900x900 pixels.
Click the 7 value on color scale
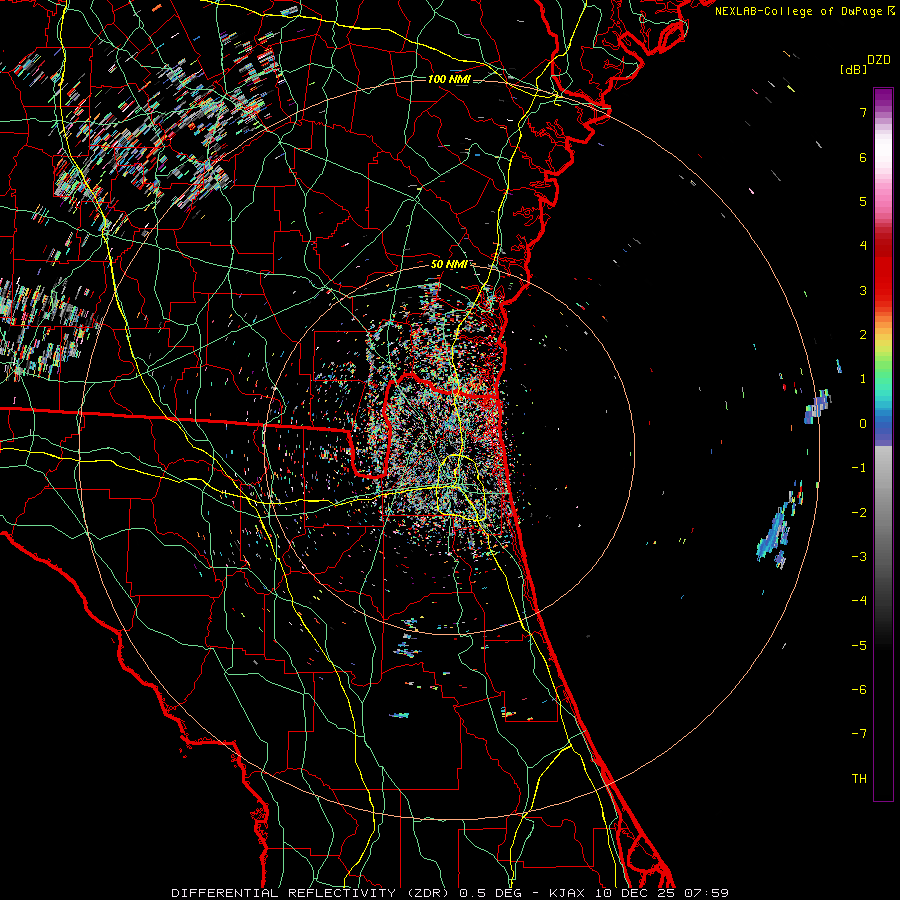pos(863,112)
